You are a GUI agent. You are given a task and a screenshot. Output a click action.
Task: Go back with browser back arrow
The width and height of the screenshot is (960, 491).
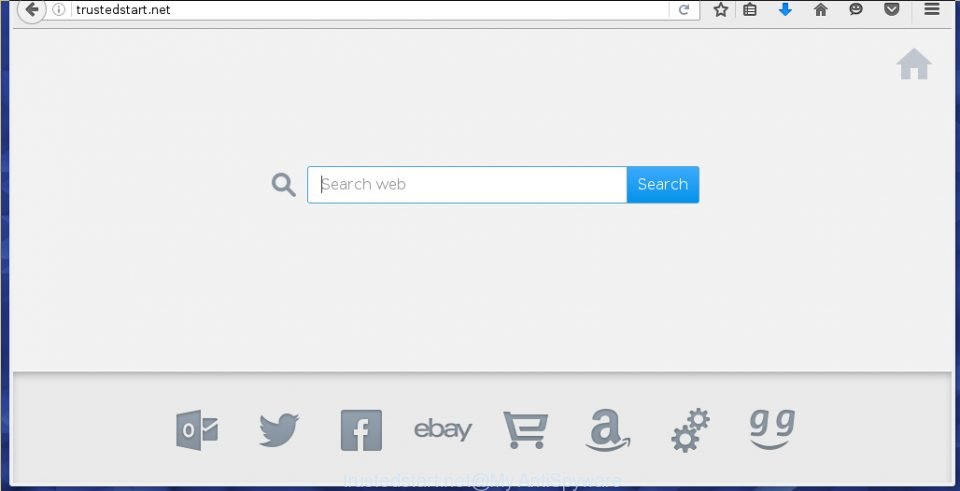(x=31, y=9)
